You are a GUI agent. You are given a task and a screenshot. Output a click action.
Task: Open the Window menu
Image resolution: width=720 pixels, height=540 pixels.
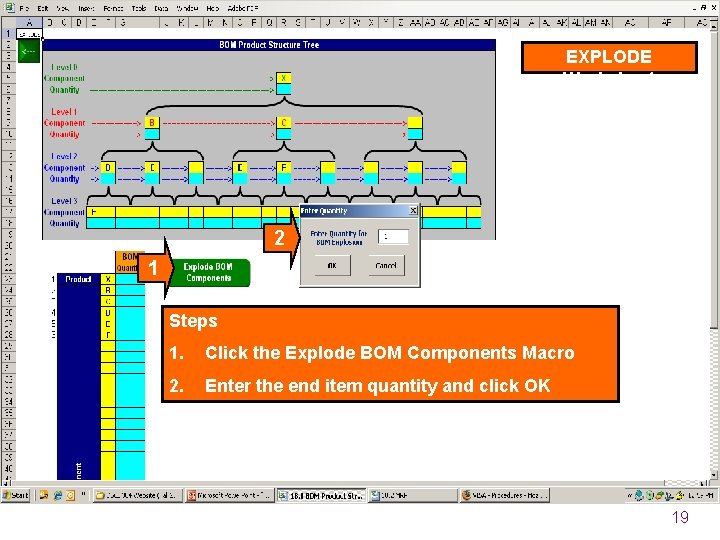pyautogui.click(x=187, y=8)
